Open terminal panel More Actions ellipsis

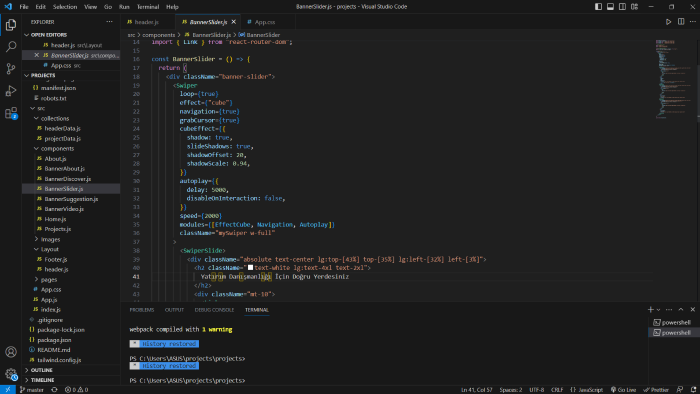click(x=669, y=310)
